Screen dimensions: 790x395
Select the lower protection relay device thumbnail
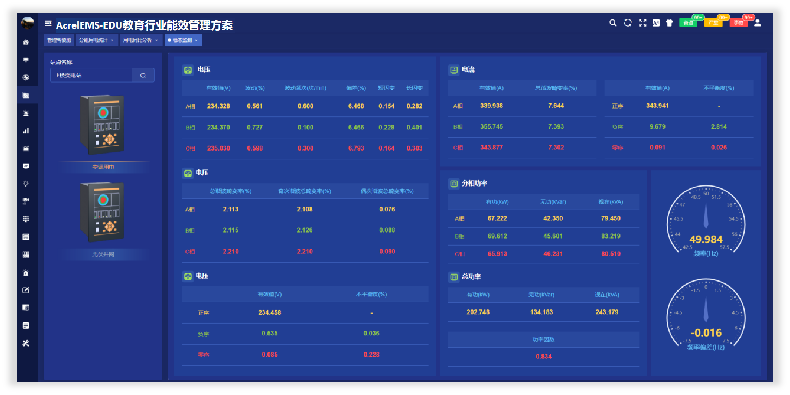pos(102,212)
